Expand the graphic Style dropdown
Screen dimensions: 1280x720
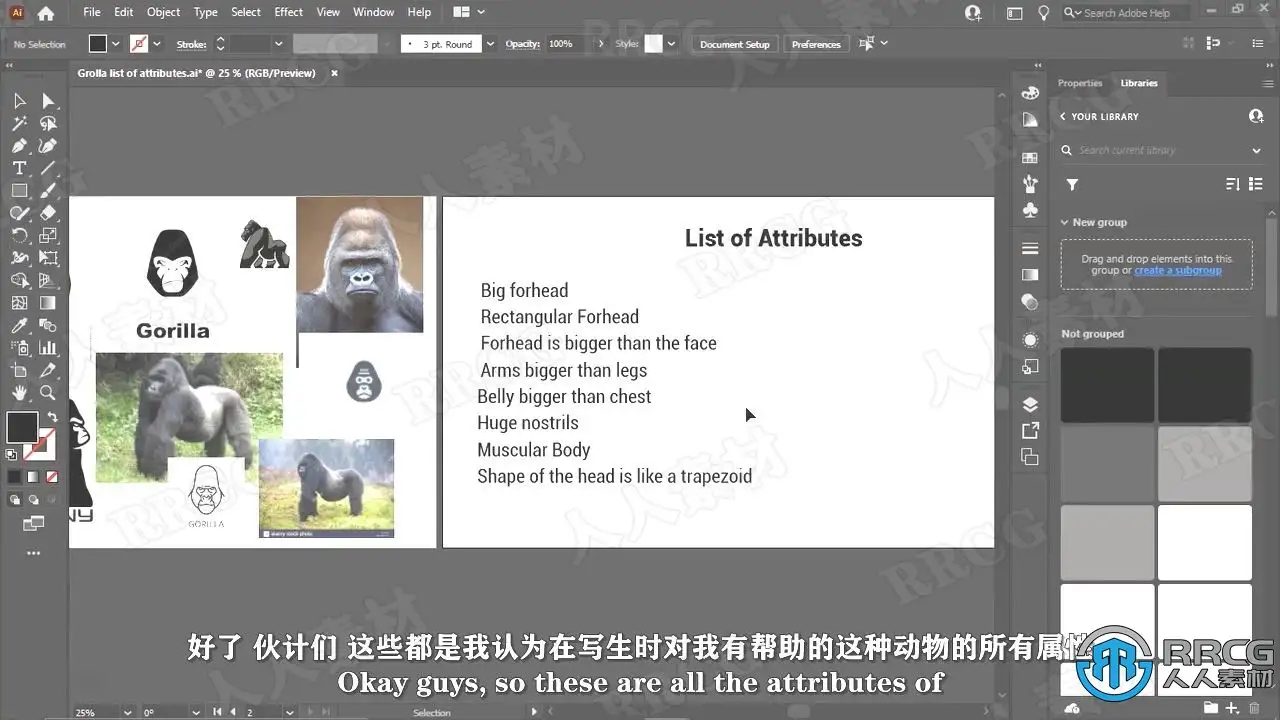tap(671, 44)
